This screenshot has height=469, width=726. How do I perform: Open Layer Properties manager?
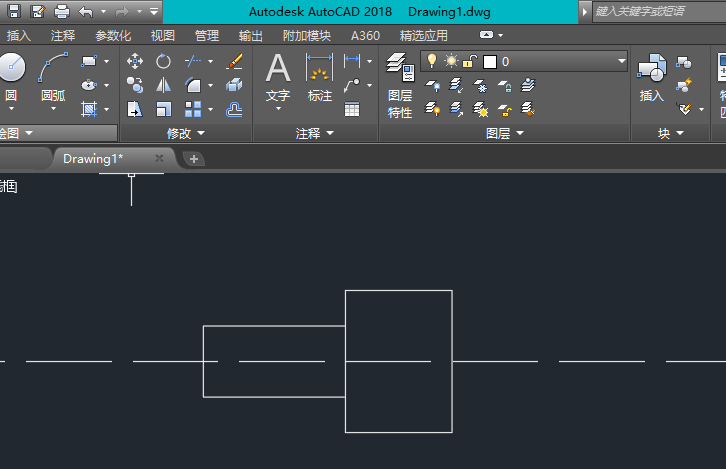(400, 67)
